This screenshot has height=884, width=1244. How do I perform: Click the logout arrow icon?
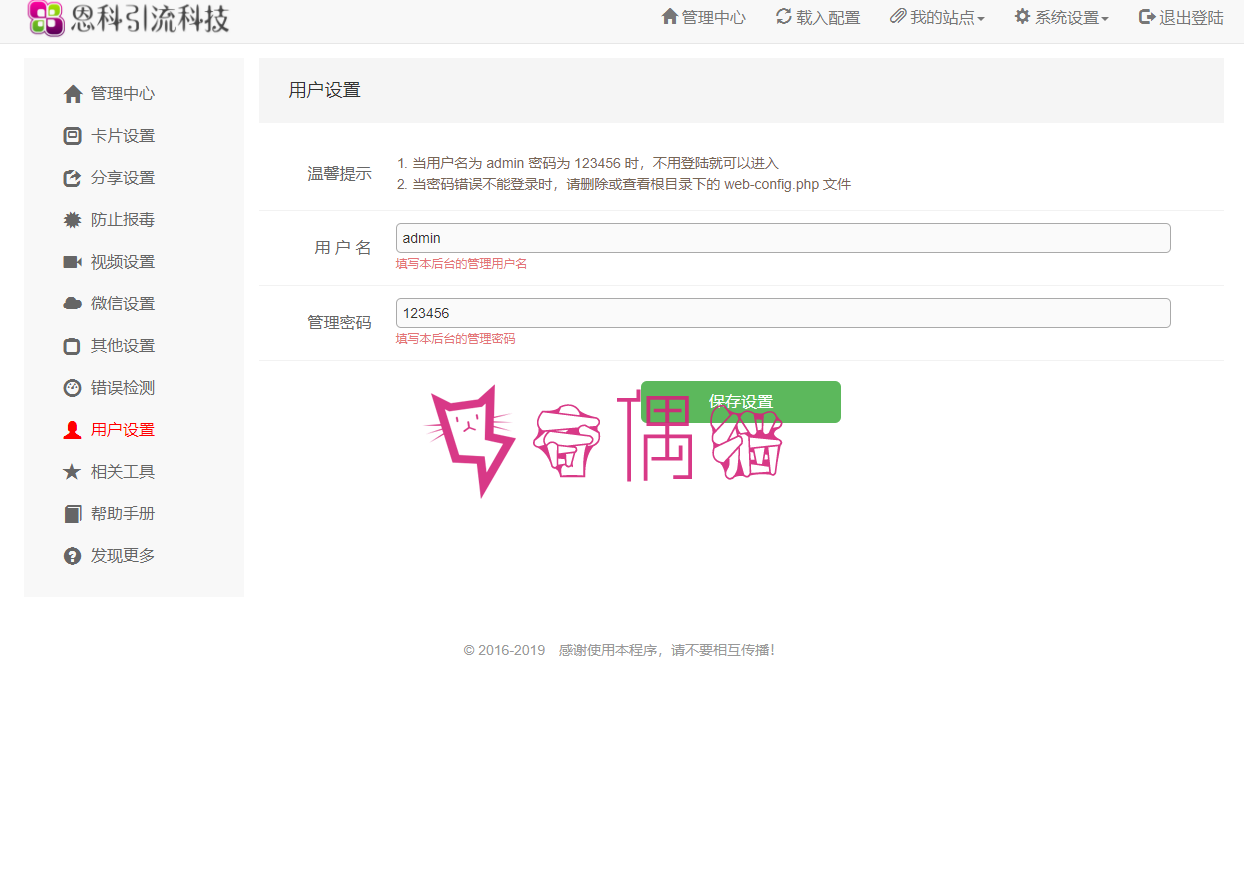pyautogui.click(x=1147, y=17)
